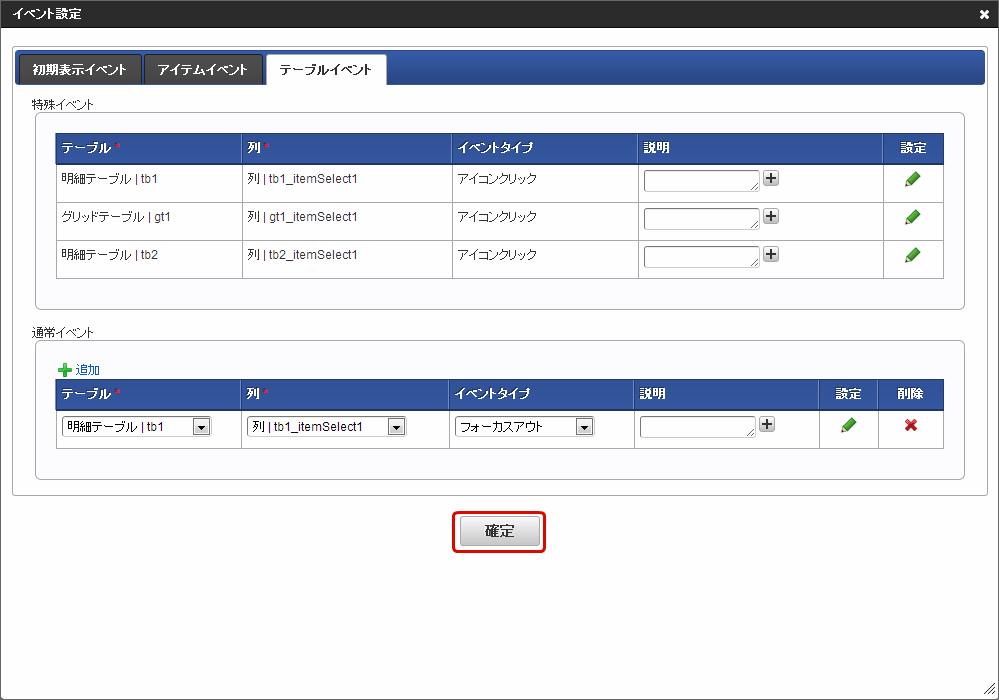The image size is (999, 700).
Task: Click plus icon beside tb1 description field
Action: [x=771, y=178]
